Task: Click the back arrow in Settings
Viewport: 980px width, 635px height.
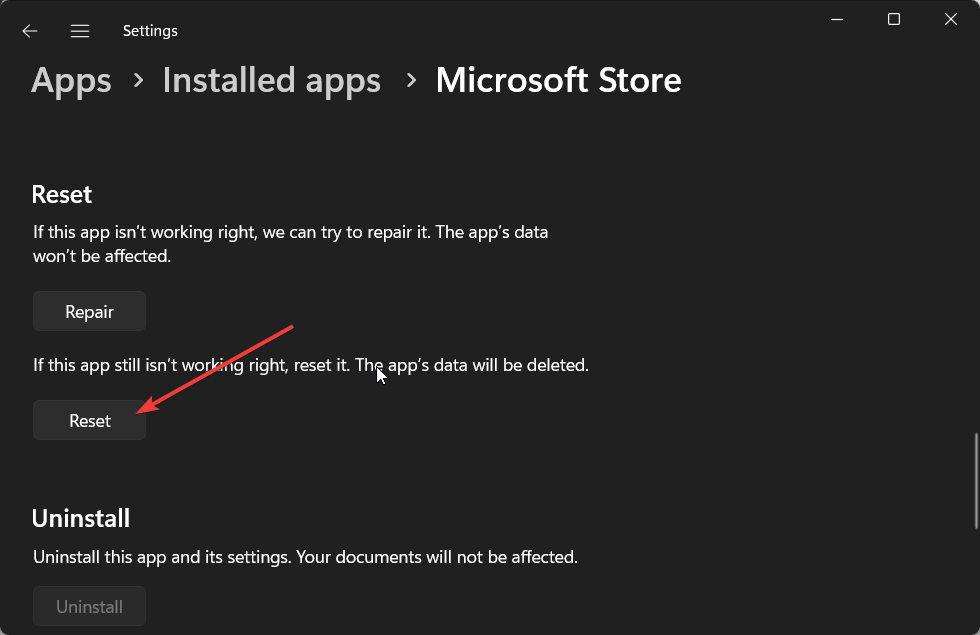Action: coord(30,31)
